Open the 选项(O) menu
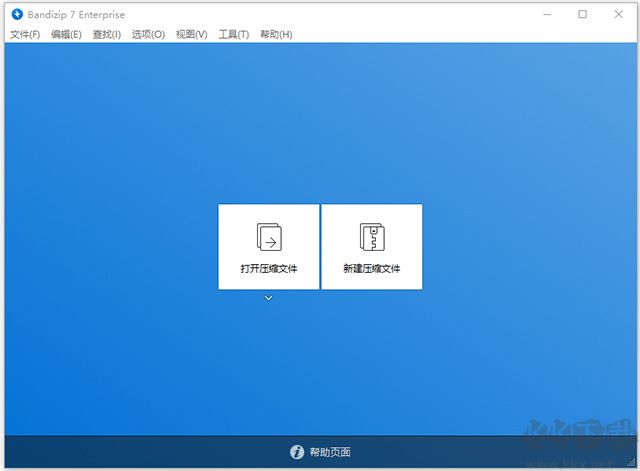 pos(148,34)
